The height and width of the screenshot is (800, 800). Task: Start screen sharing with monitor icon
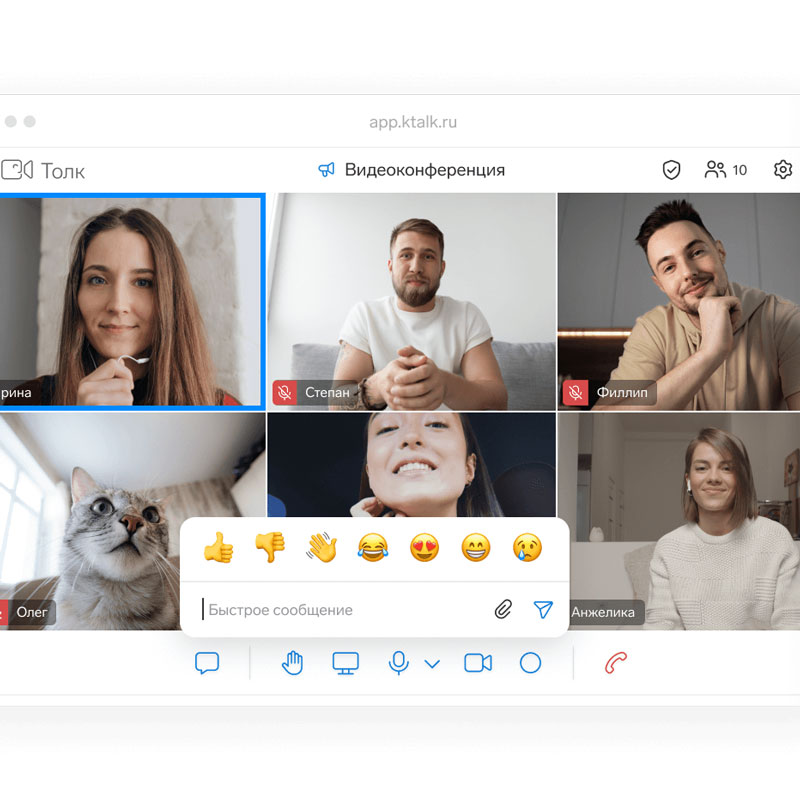click(346, 663)
